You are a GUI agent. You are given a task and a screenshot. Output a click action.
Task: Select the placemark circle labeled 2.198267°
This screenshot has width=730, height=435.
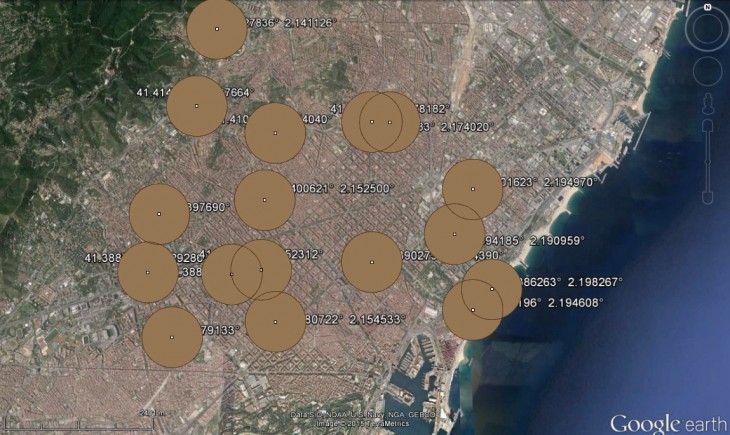tap(492, 288)
